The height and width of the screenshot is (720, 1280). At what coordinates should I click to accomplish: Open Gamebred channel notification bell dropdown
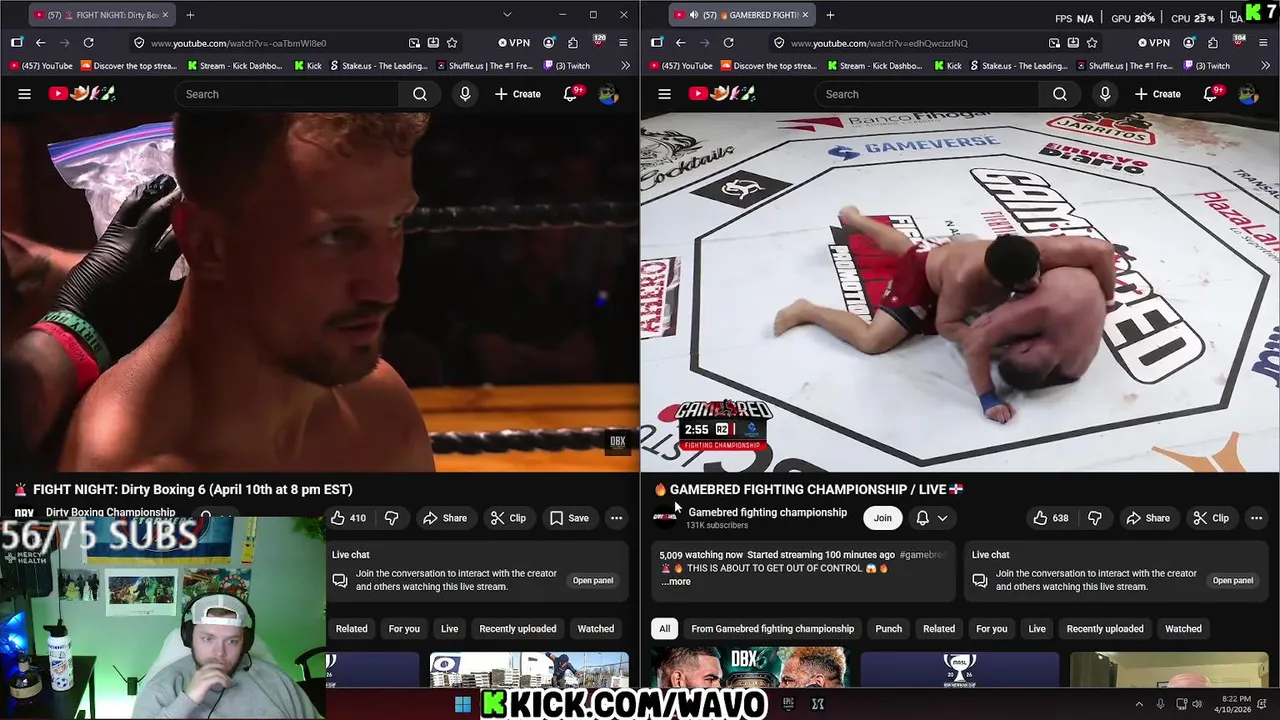(x=932, y=518)
